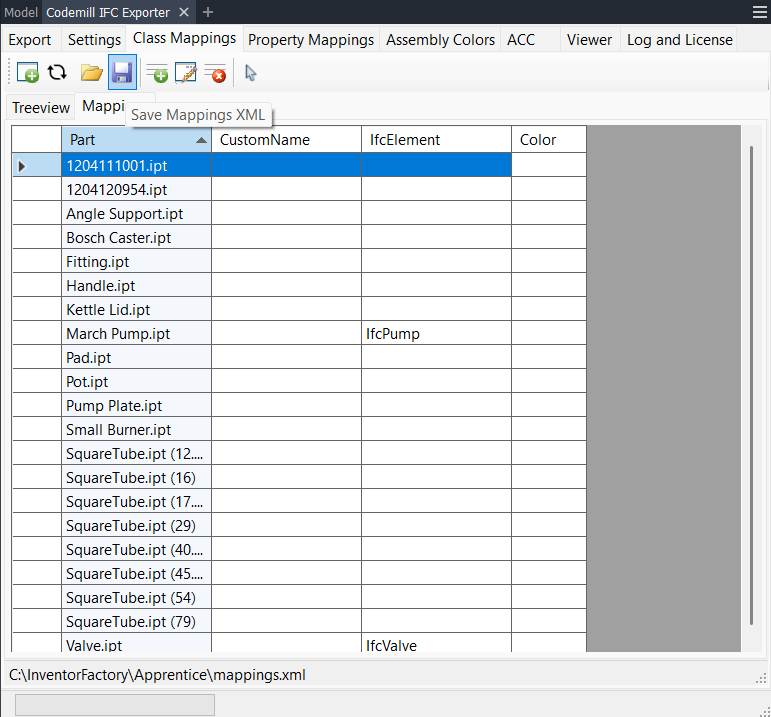This screenshot has width=771, height=717.
Task: Open mappings file with folder icon
Action: tap(91, 73)
